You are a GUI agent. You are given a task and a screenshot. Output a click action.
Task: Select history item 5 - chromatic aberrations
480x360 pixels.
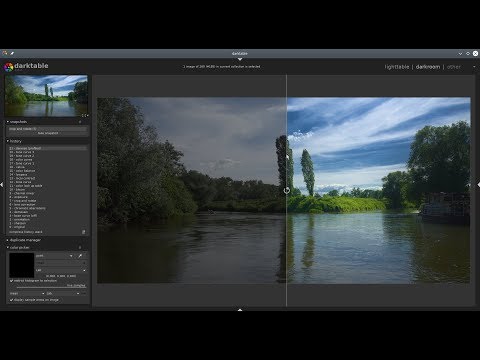coord(48,208)
